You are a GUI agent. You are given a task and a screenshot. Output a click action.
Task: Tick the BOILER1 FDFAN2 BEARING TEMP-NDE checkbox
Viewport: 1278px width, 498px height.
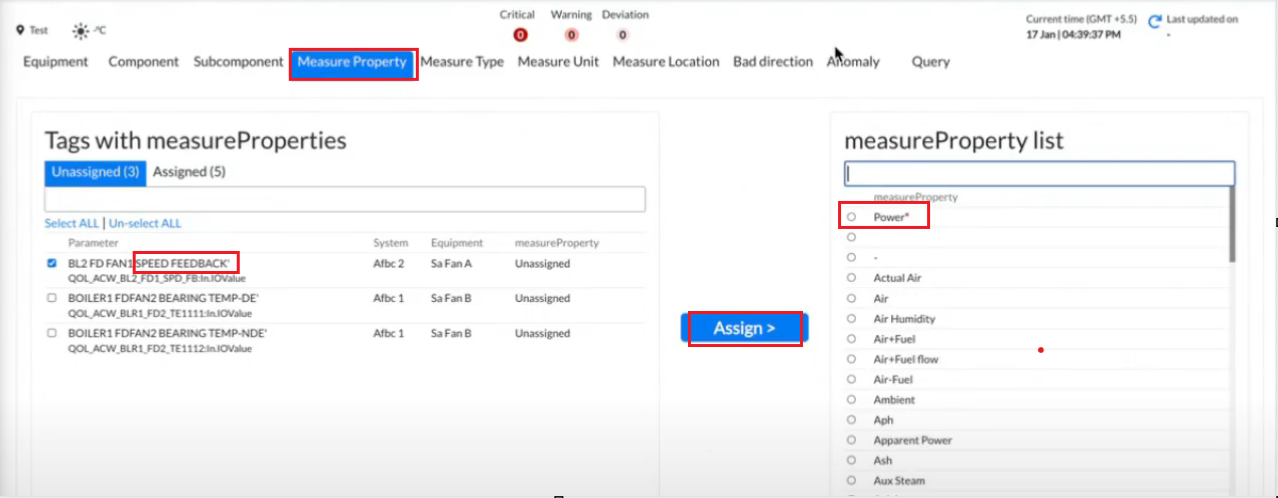click(52, 332)
